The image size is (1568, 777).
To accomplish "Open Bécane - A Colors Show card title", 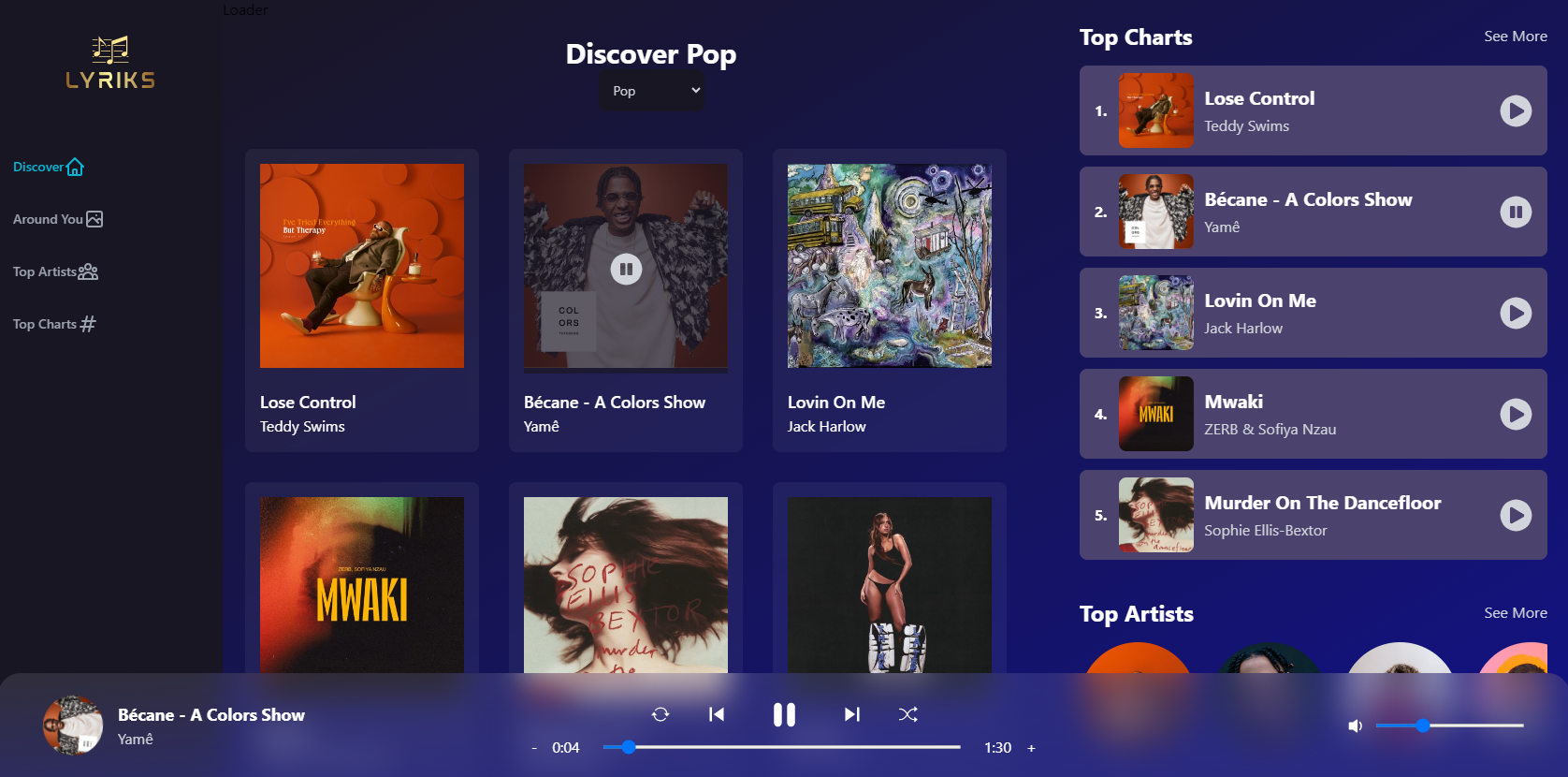I will click(x=615, y=402).
